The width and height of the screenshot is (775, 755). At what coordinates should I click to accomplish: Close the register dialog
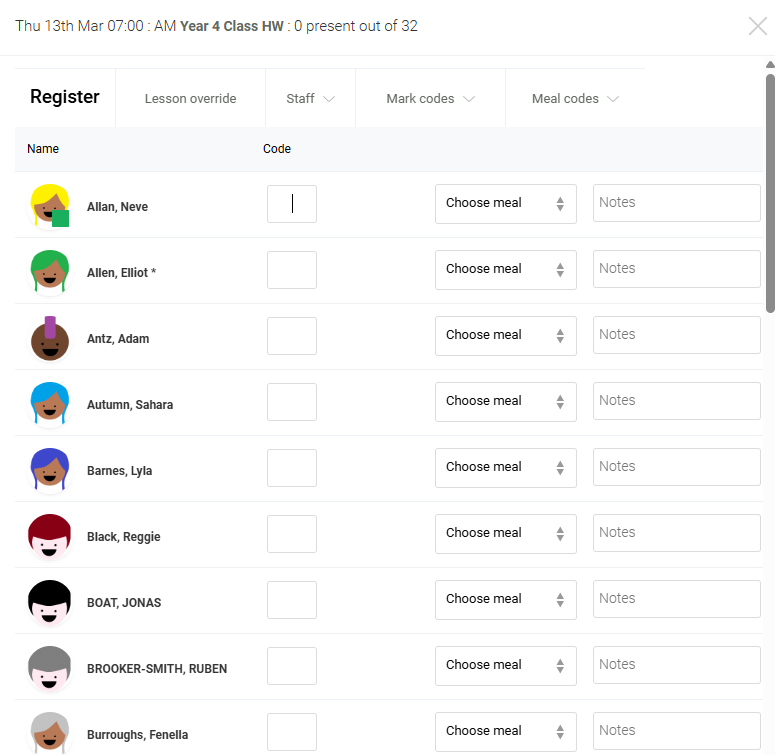point(757,26)
